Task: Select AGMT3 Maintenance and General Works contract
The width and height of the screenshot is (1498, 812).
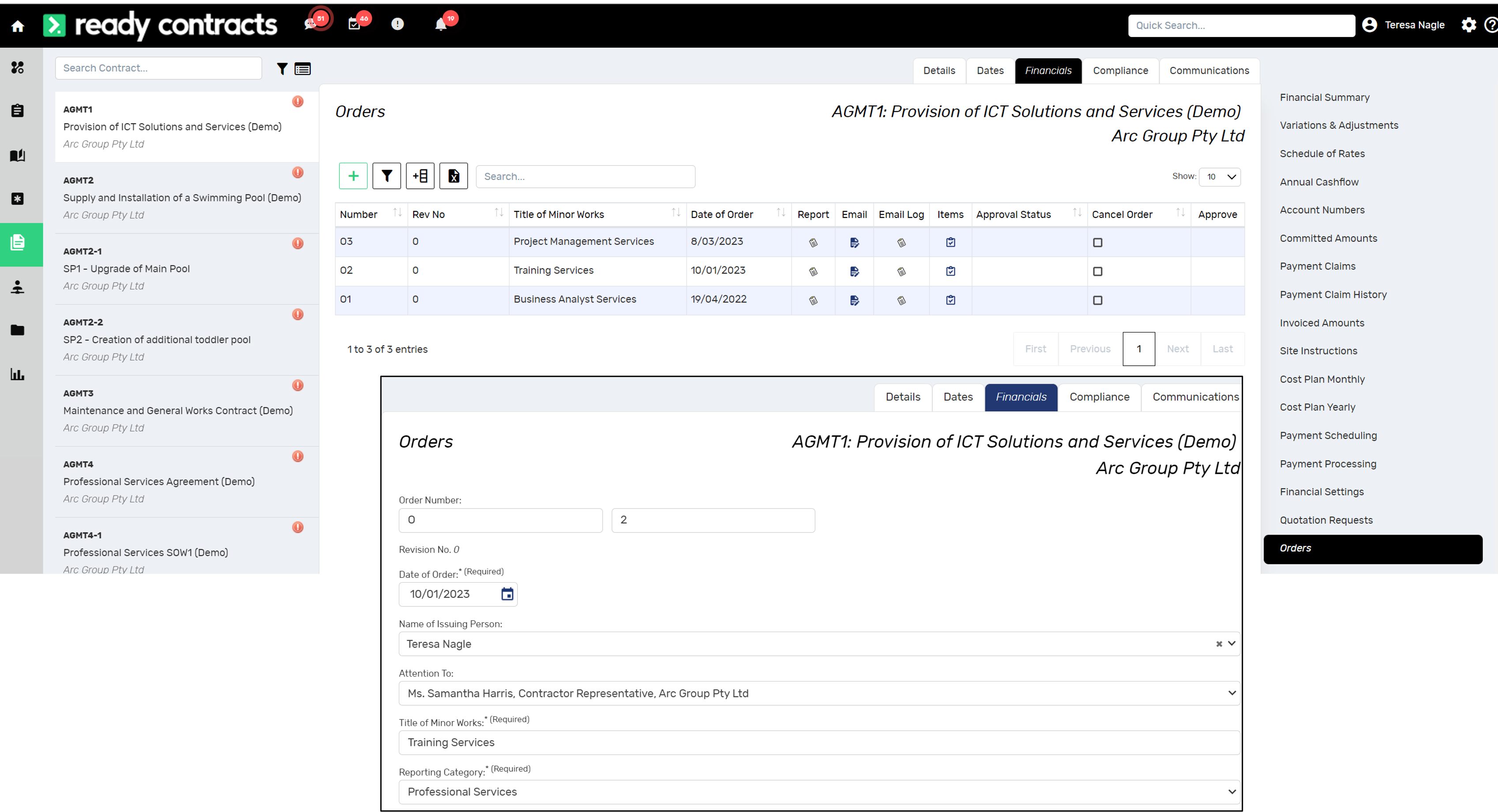Action: [x=187, y=410]
